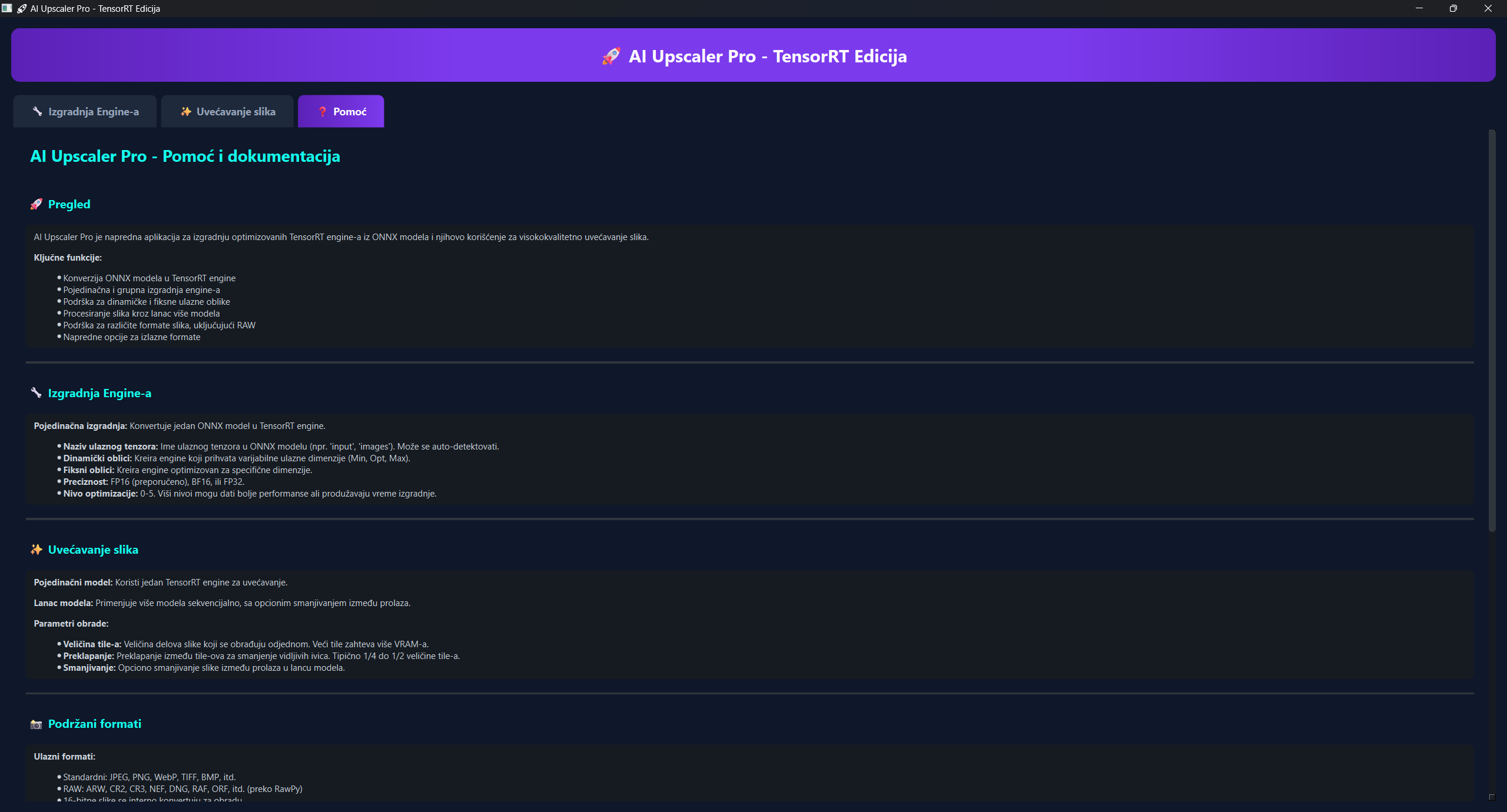Select the Pomoć tab
Viewport: 1507px width, 812px height.
pos(341,111)
